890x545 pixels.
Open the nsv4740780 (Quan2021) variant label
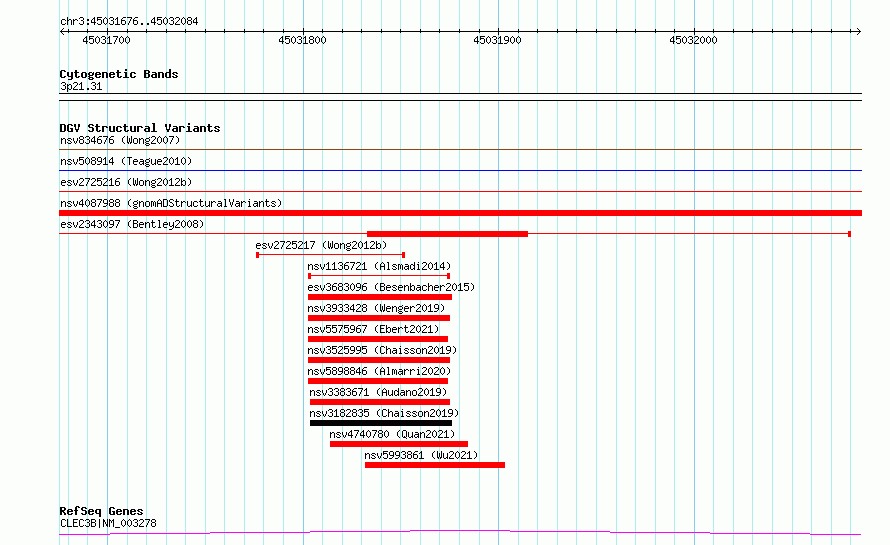392,434
